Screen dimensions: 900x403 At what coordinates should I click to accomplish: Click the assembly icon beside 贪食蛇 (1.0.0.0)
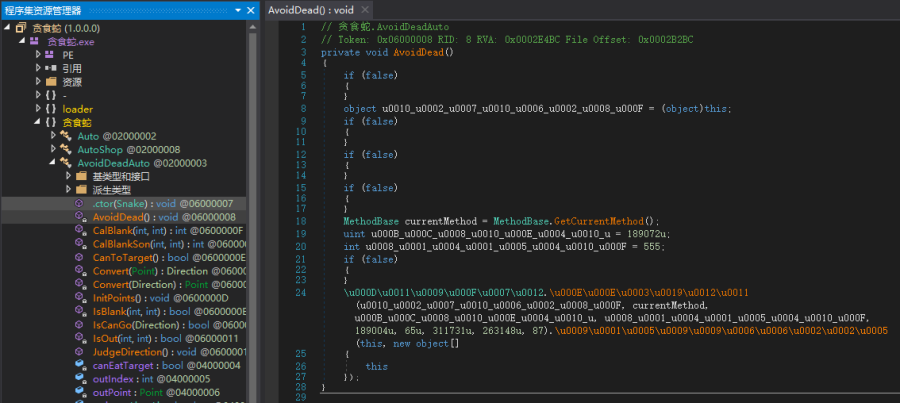click(21, 28)
